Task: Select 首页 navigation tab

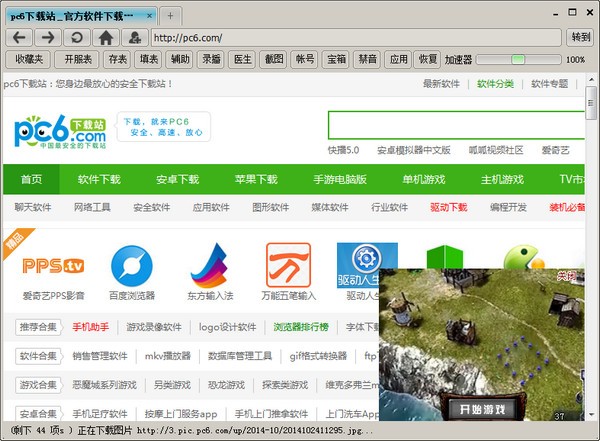Action: pos(31,179)
